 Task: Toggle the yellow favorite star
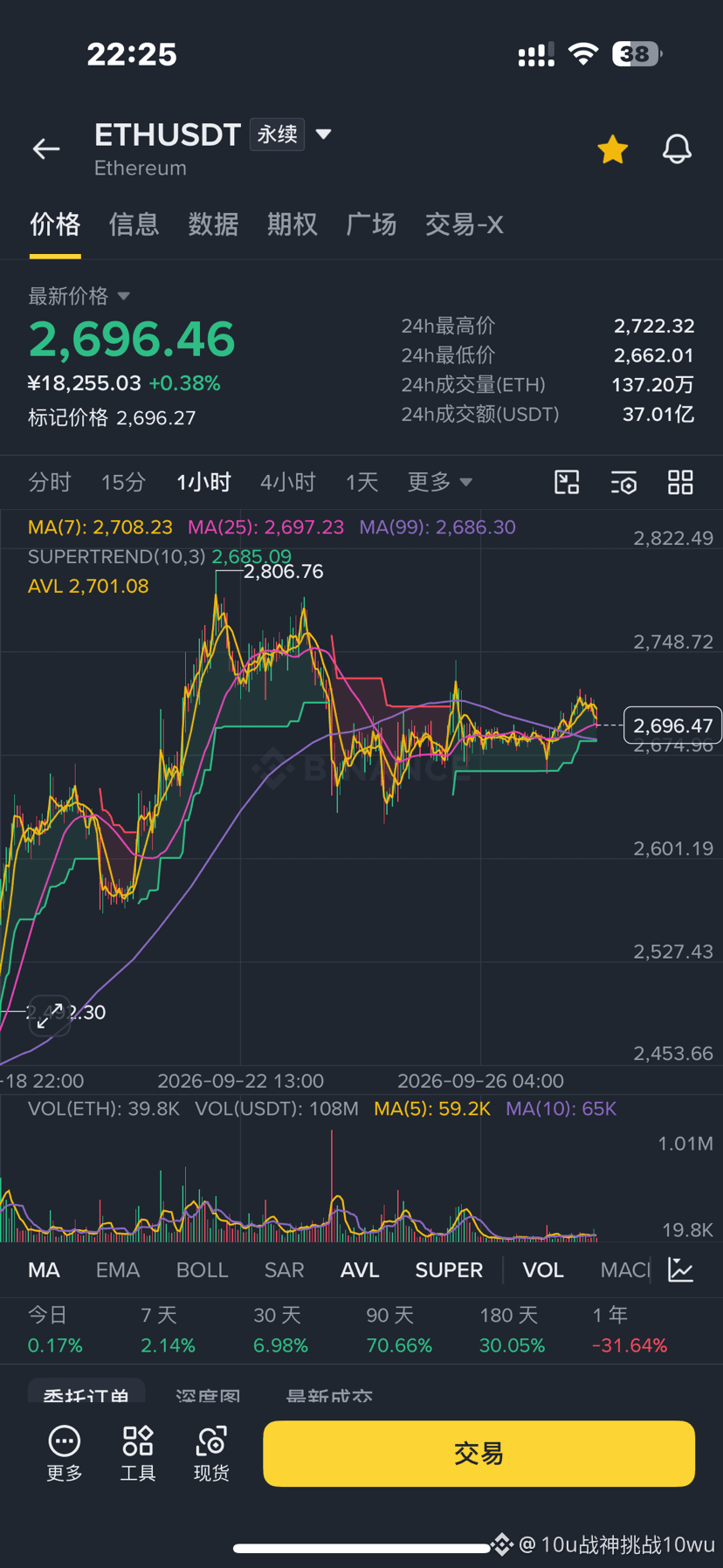613,149
